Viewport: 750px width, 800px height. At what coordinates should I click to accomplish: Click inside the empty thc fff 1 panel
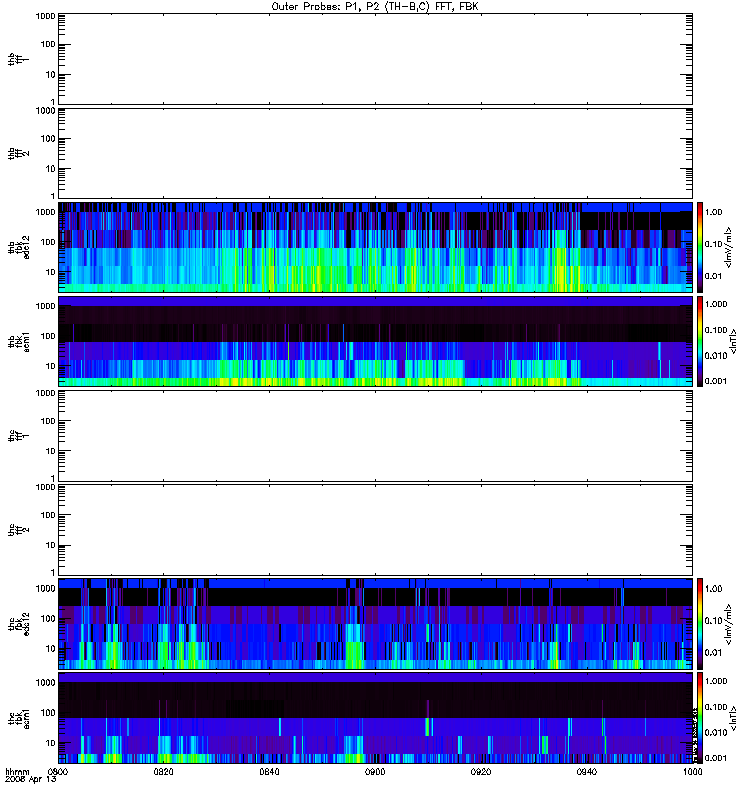coord(375,436)
